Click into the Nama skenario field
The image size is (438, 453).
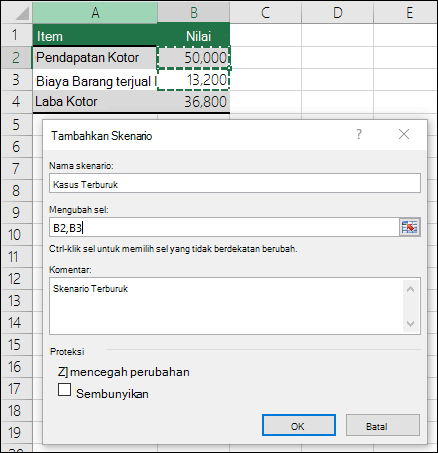[235, 183]
